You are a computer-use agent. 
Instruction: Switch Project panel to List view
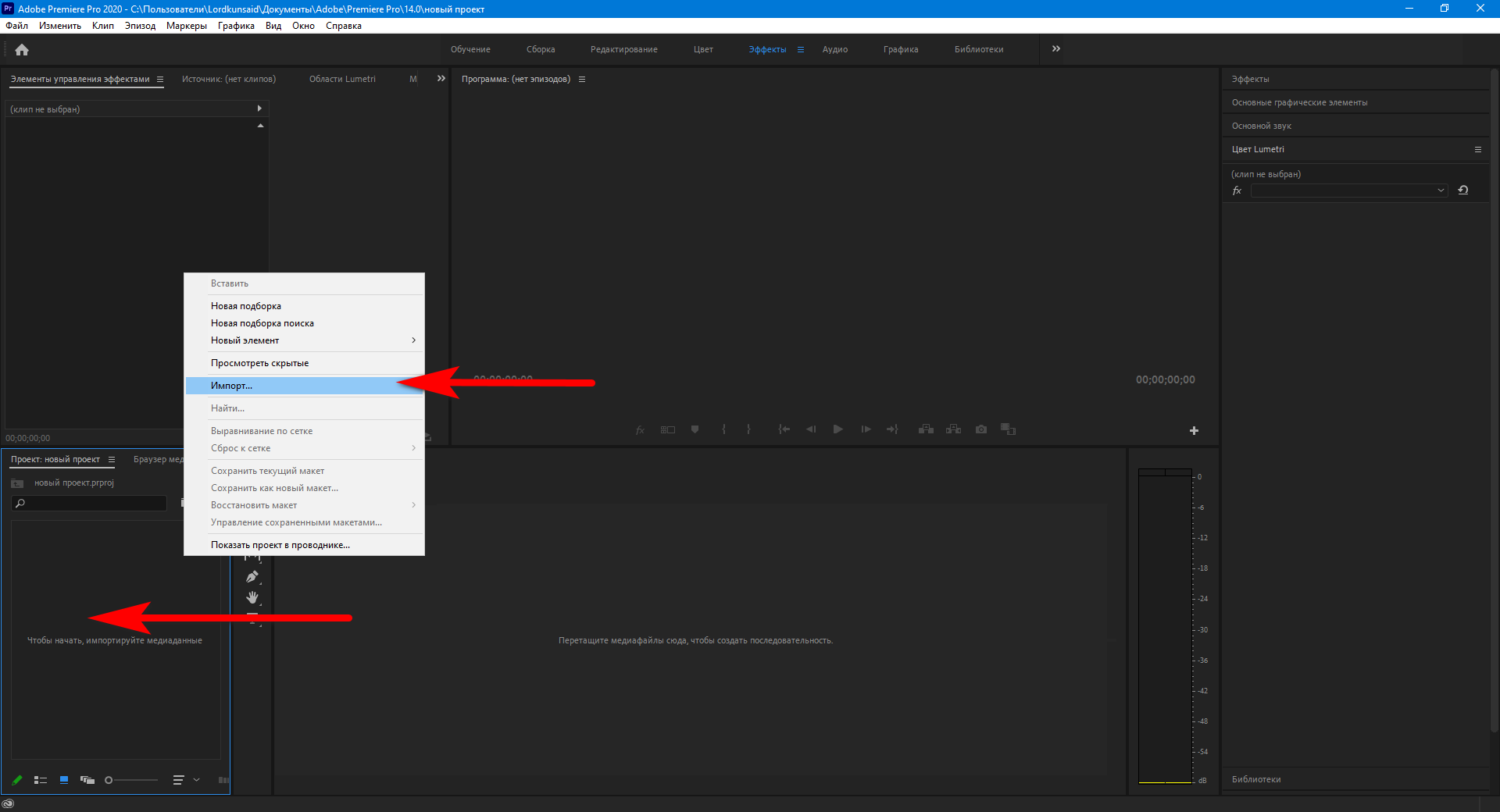[41, 780]
